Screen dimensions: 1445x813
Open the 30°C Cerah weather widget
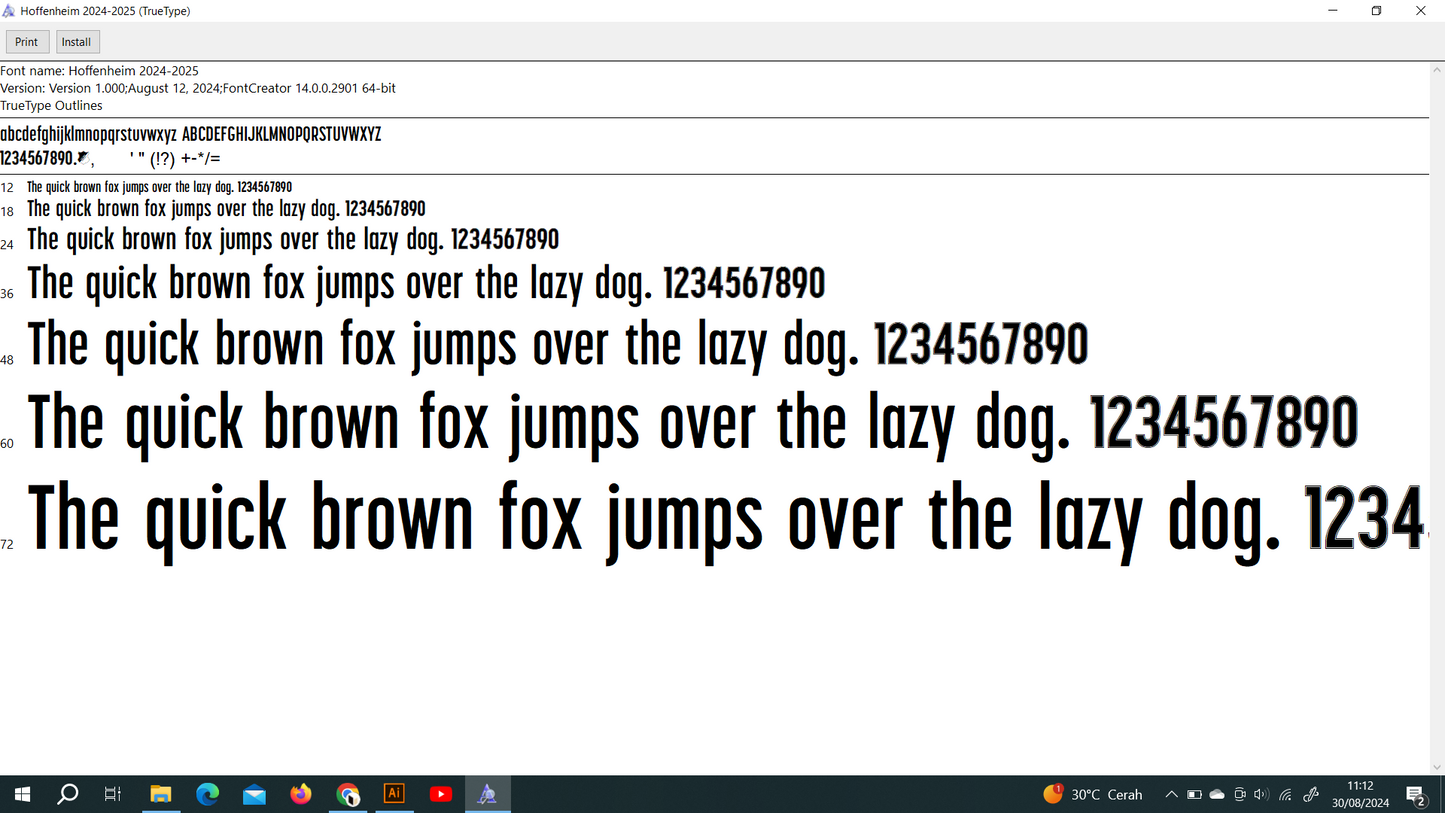click(x=1093, y=794)
